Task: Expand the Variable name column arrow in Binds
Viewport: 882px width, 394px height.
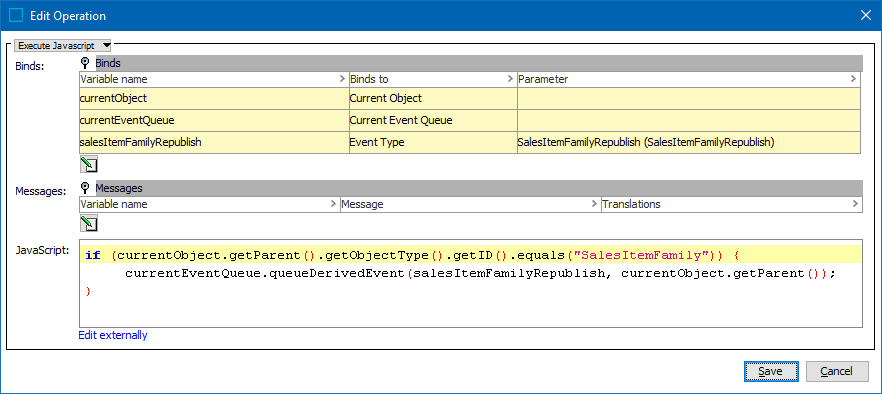Action: 342,79
